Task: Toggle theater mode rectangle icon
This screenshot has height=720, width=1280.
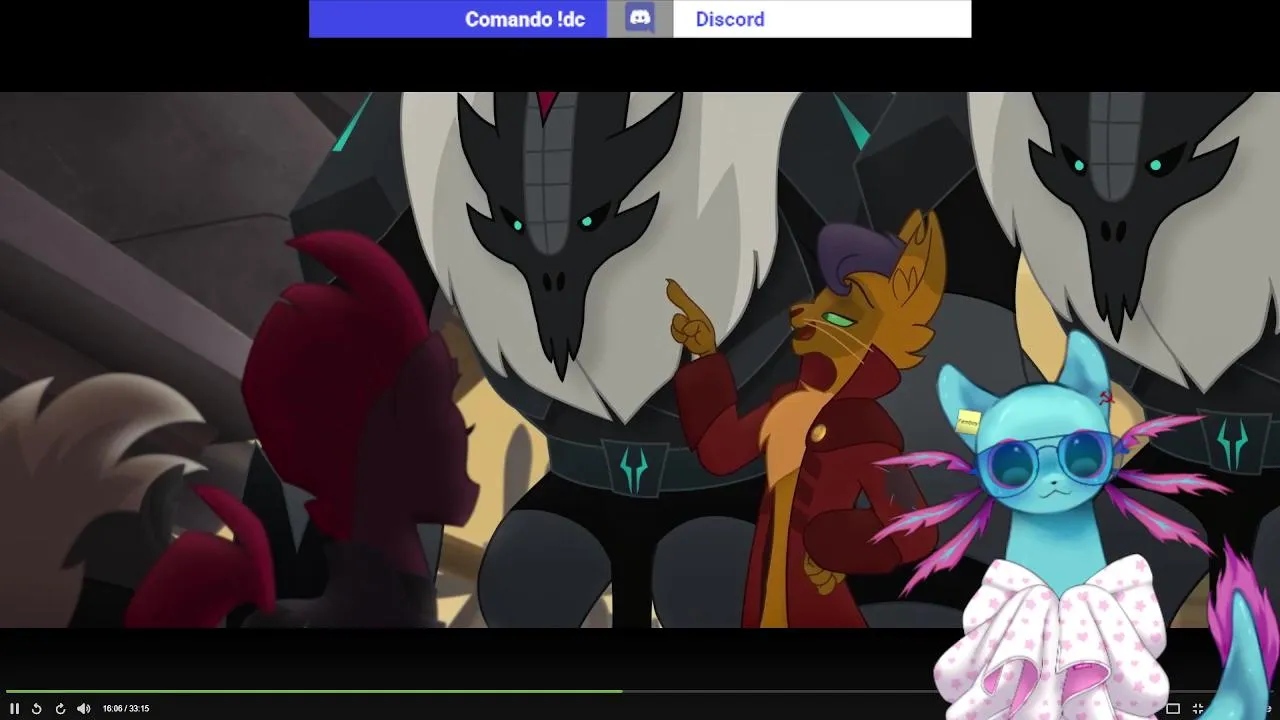Action: pyautogui.click(x=1173, y=709)
